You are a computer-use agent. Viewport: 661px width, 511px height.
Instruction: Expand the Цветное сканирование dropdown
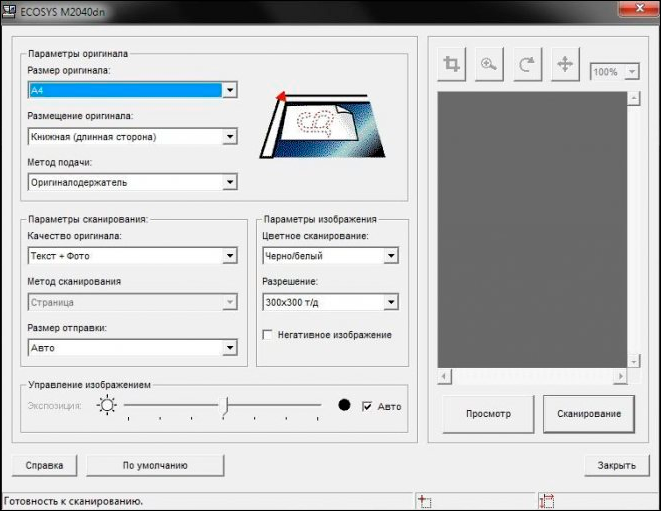[391, 256]
